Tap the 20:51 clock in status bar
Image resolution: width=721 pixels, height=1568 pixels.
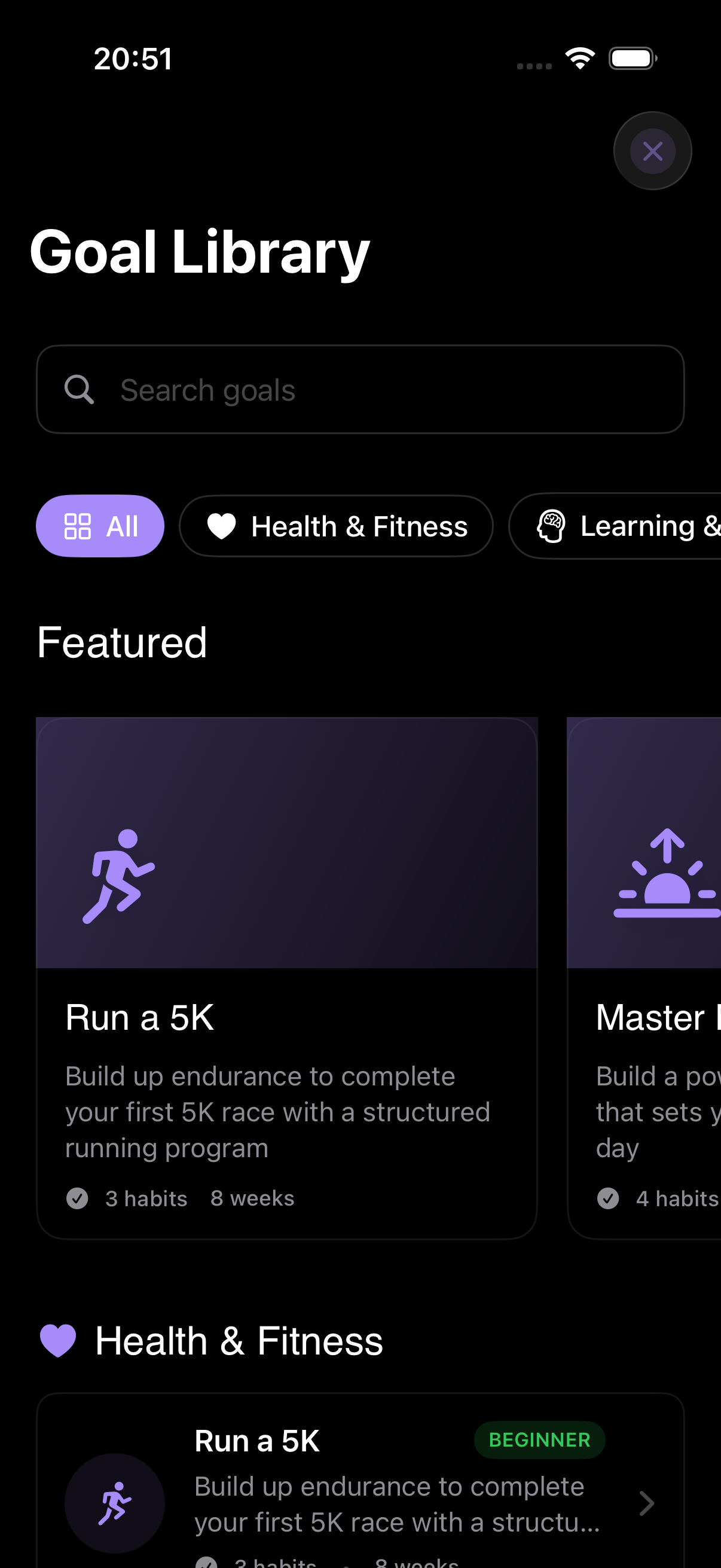[x=133, y=59]
